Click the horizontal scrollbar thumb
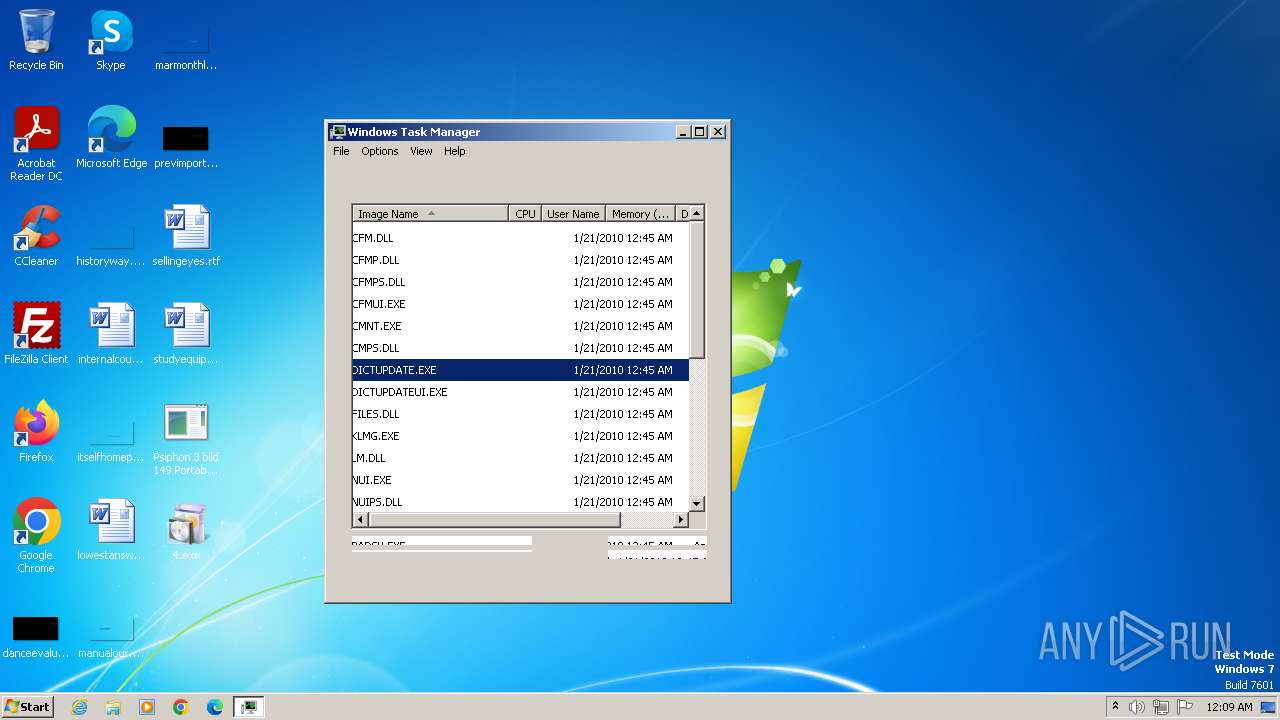This screenshot has height=720, width=1280. [x=495, y=520]
